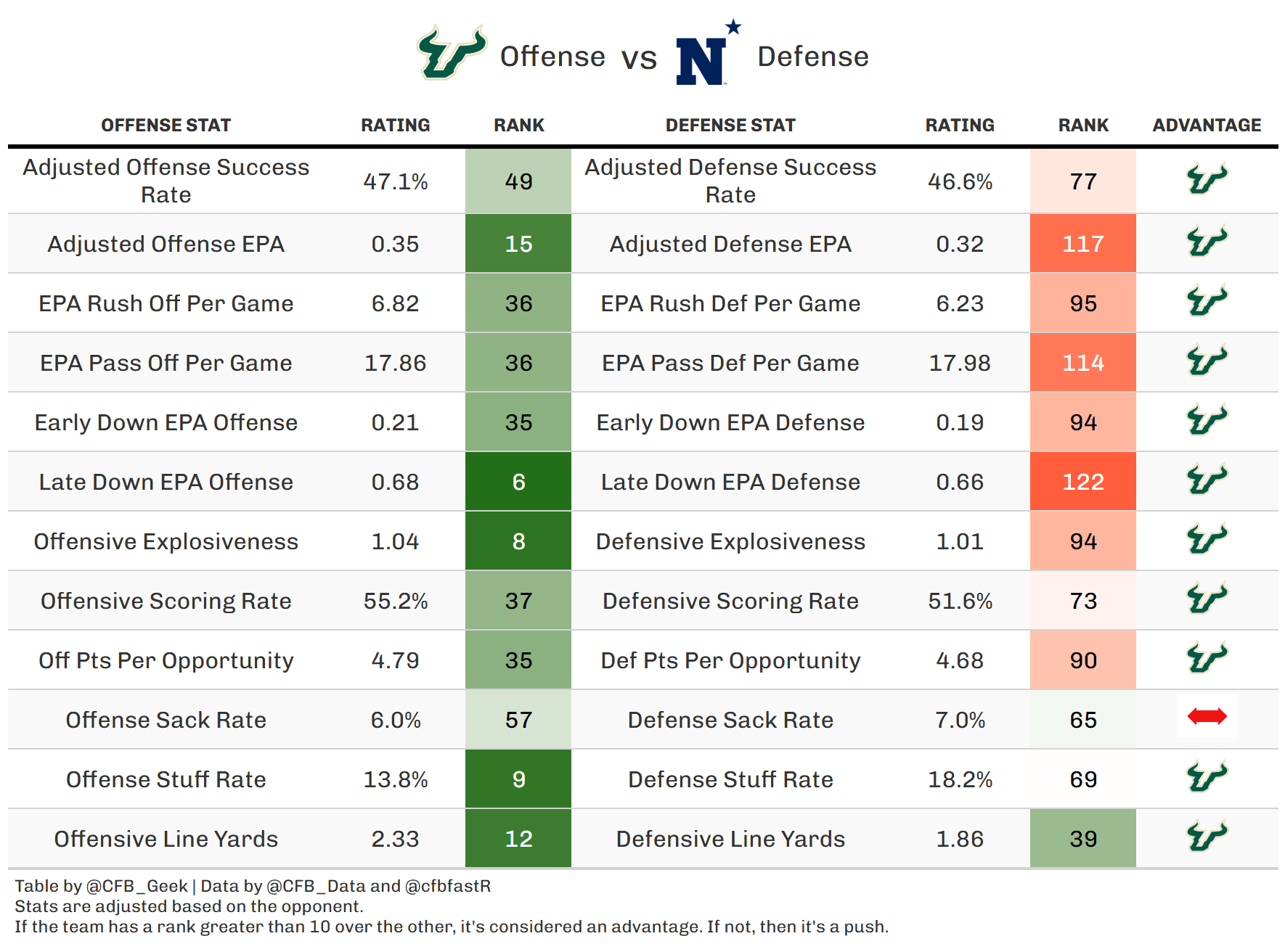
Task: Click the advantage logo in Late Down EPA row
Action: (x=1207, y=480)
